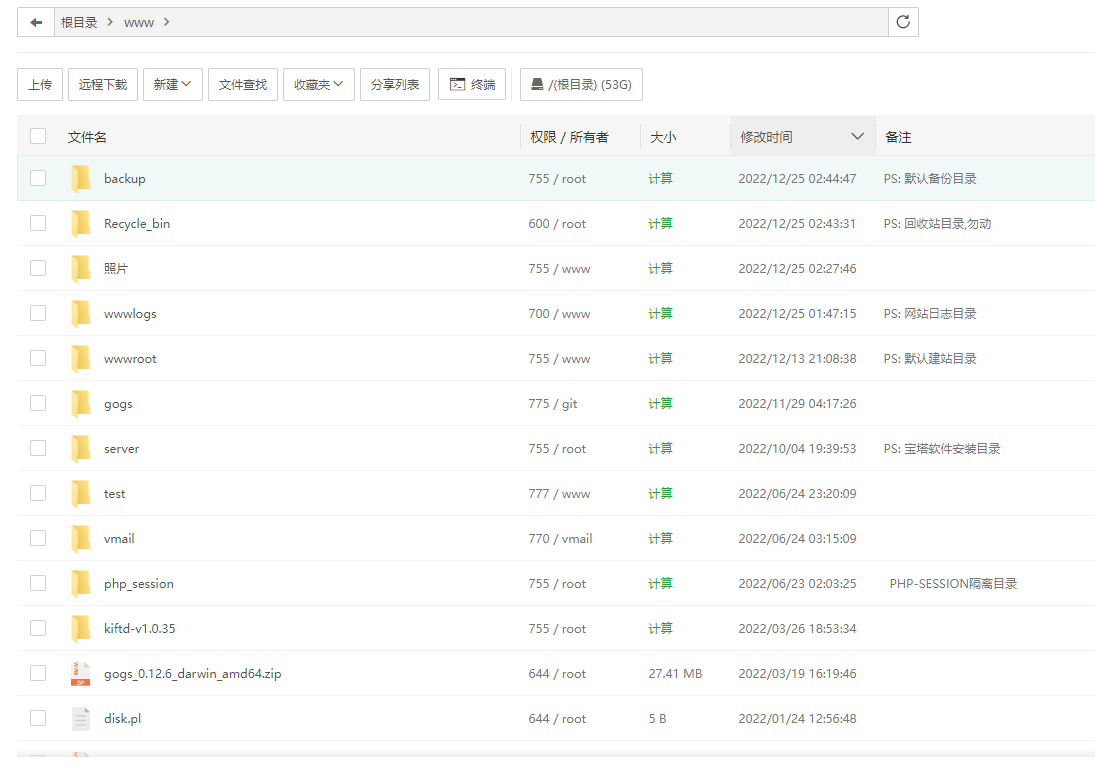Check the wwwlogs row checkbox
Screen dimensions: 1095x782
coord(38,313)
